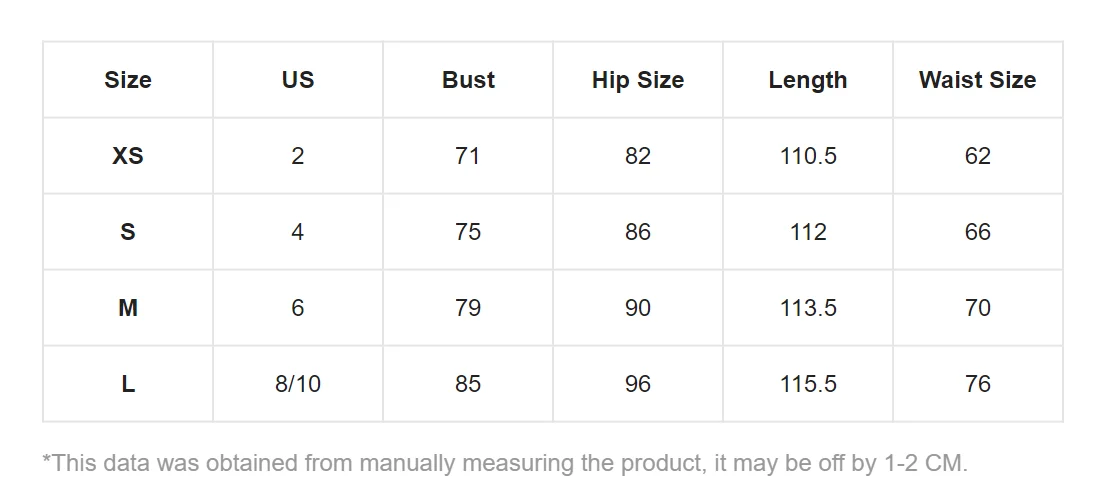Viewport: 1096px width, 496px height.
Task: Click the S size row label
Action: (x=128, y=232)
